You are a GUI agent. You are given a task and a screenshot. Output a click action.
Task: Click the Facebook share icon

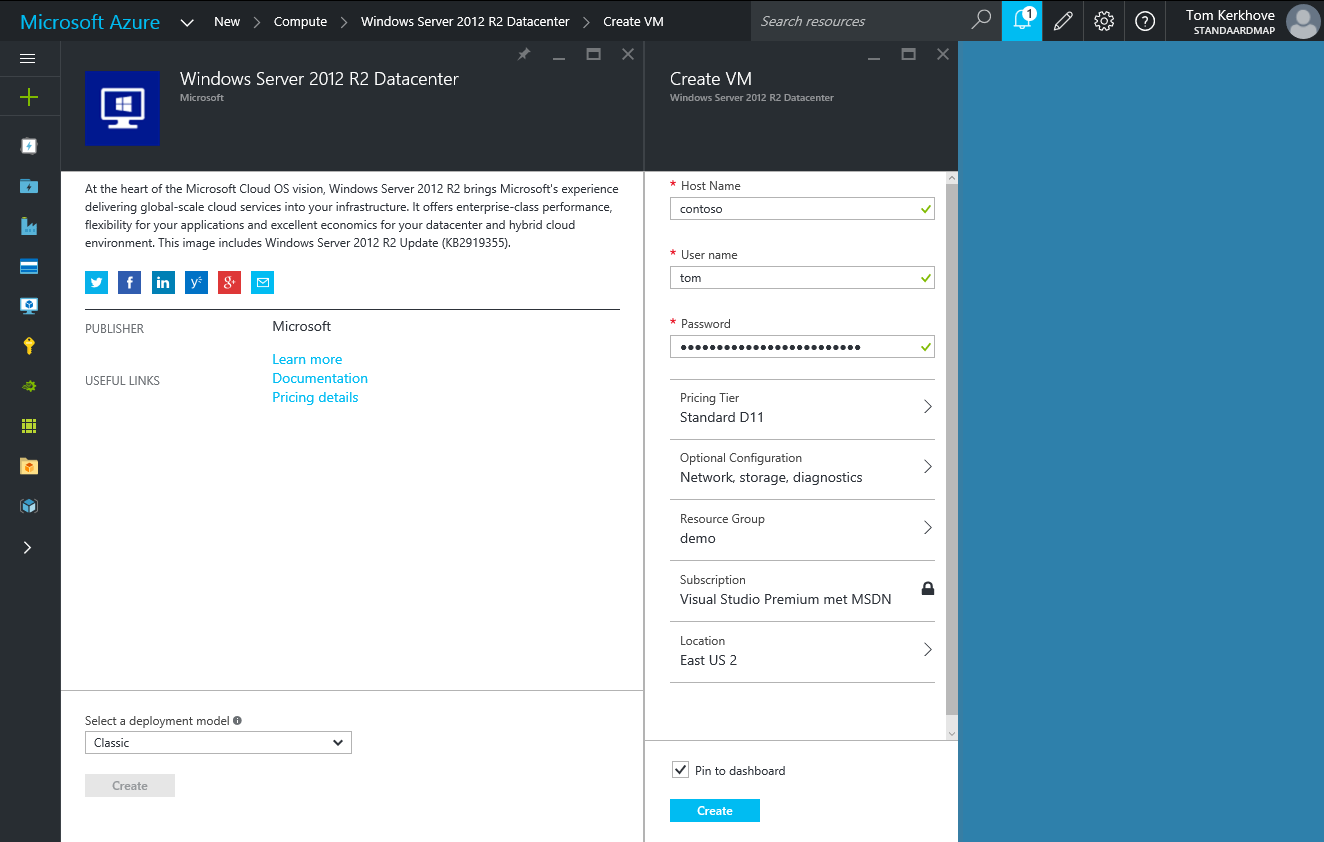click(x=129, y=282)
